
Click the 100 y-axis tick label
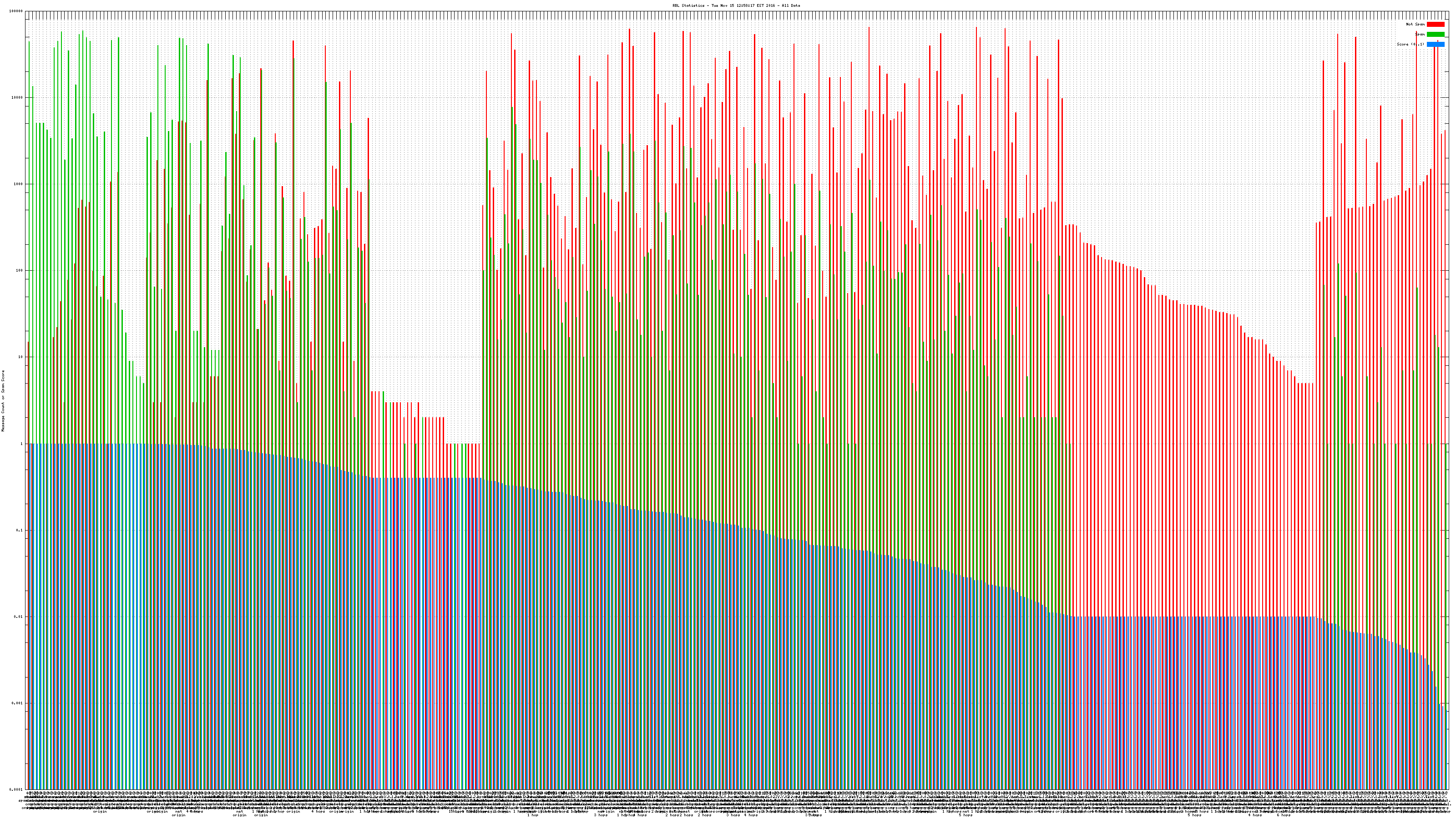19,271
